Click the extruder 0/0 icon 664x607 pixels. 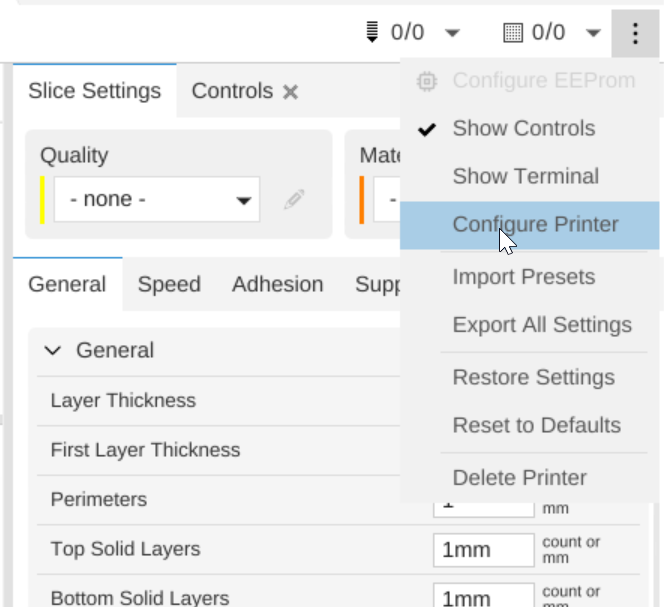(x=372, y=33)
